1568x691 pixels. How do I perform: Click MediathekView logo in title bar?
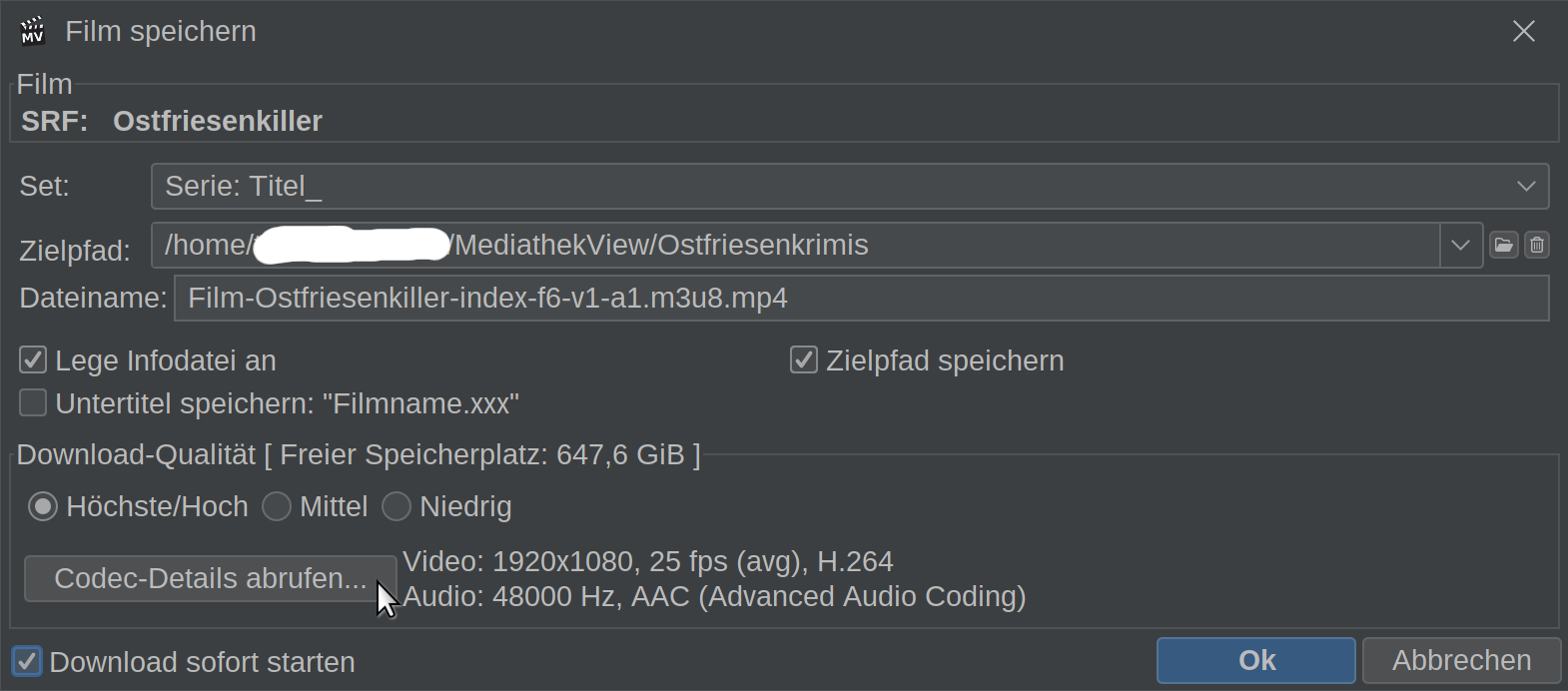[x=33, y=31]
